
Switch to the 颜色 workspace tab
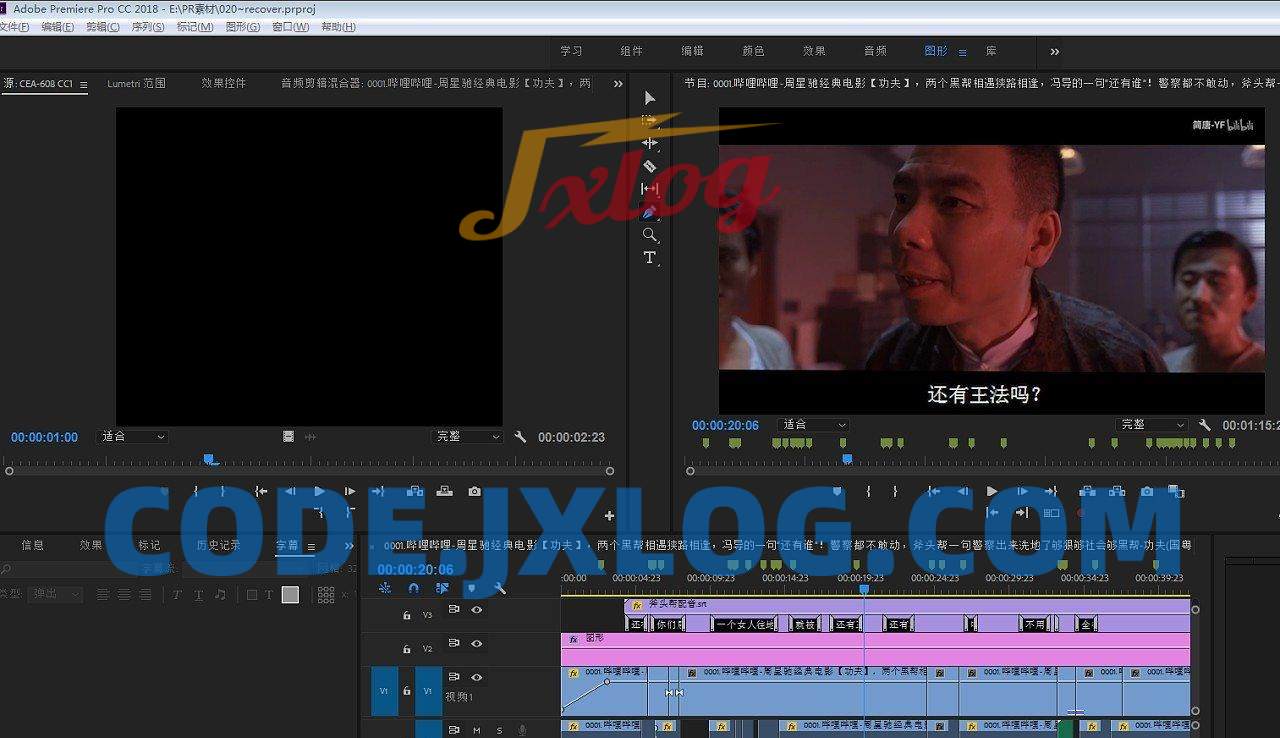753,51
